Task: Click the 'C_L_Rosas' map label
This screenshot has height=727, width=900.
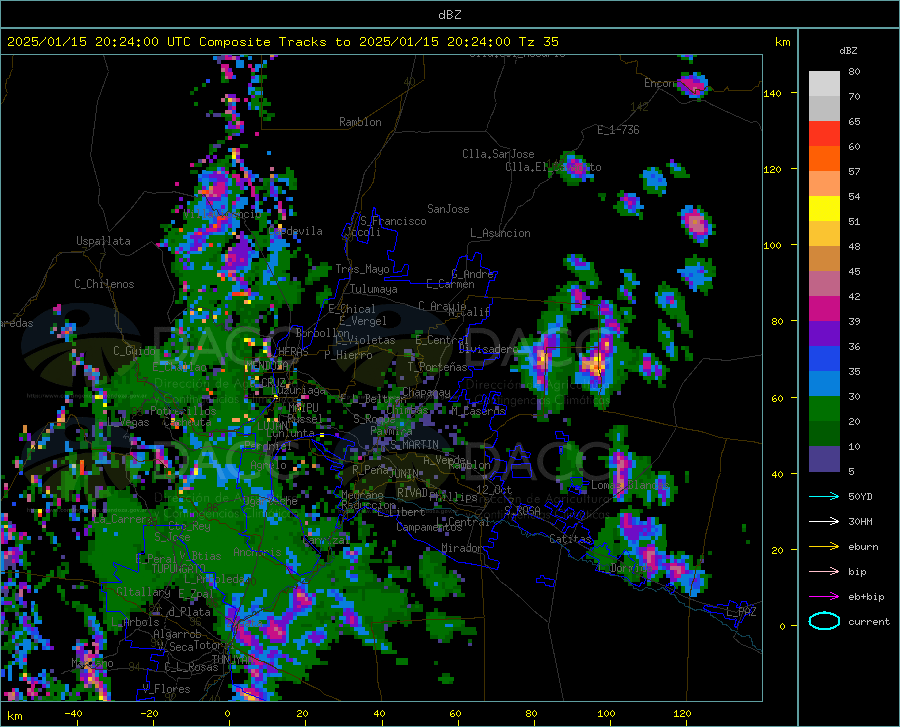Action: tap(191, 667)
